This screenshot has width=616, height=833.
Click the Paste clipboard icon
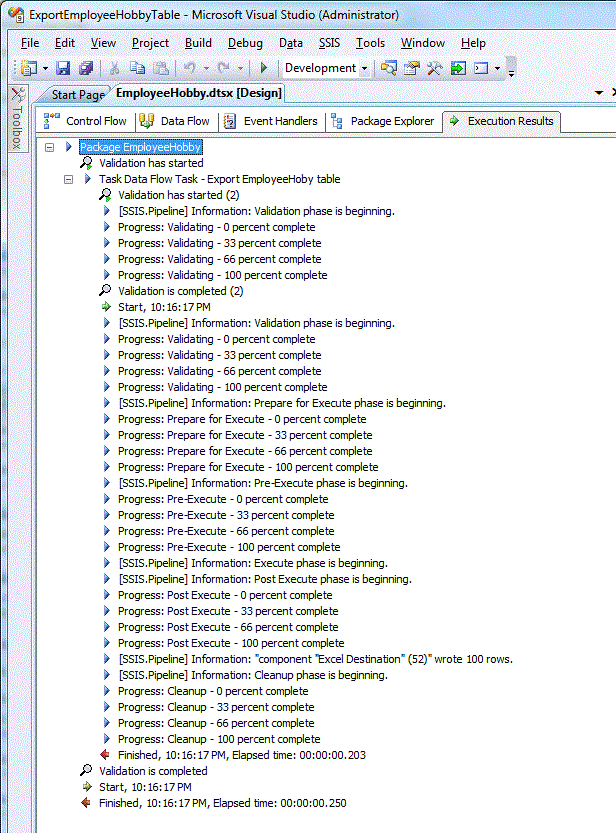(161, 68)
